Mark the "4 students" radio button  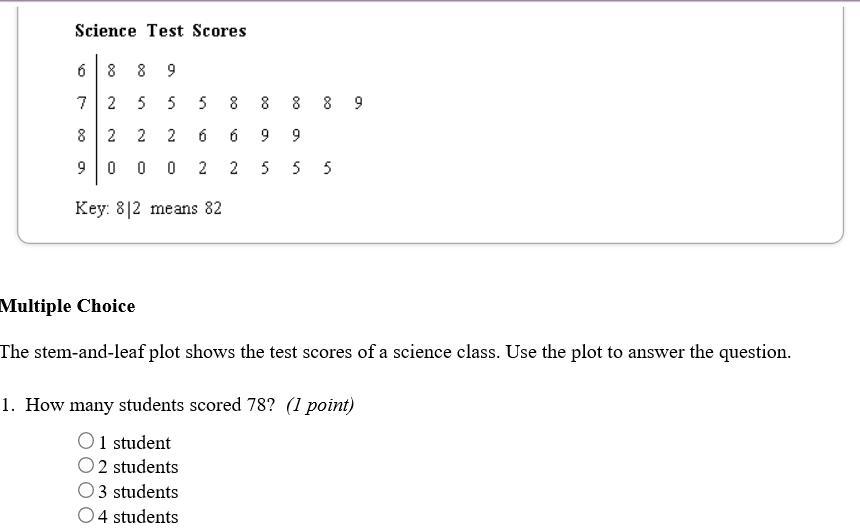pos(86,515)
